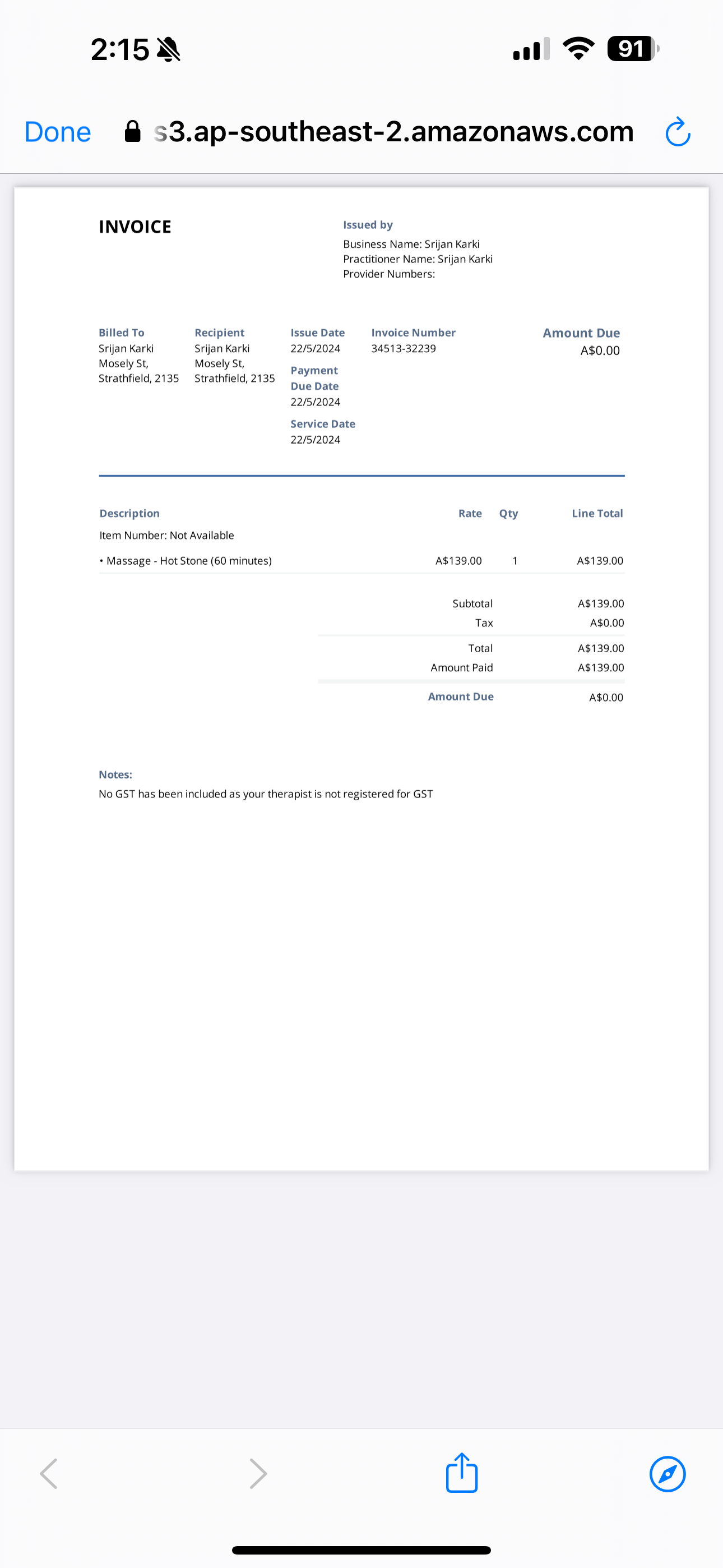Open the share sheet icon
Screen dimensions: 723x1568
[x=462, y=1473]
